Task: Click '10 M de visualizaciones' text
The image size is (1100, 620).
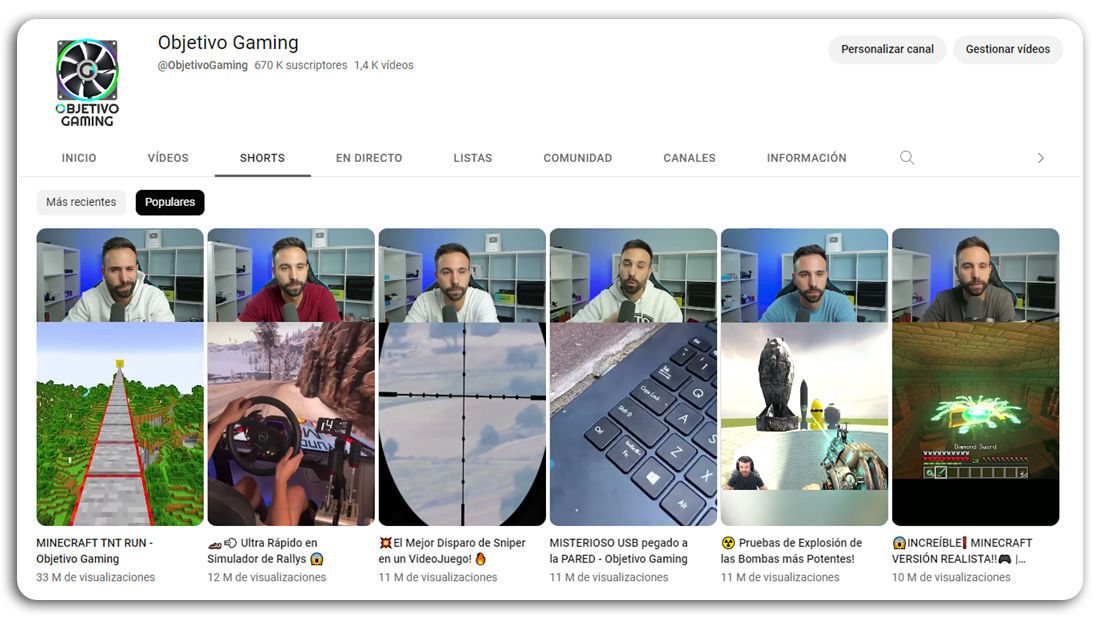Action: 951,577
